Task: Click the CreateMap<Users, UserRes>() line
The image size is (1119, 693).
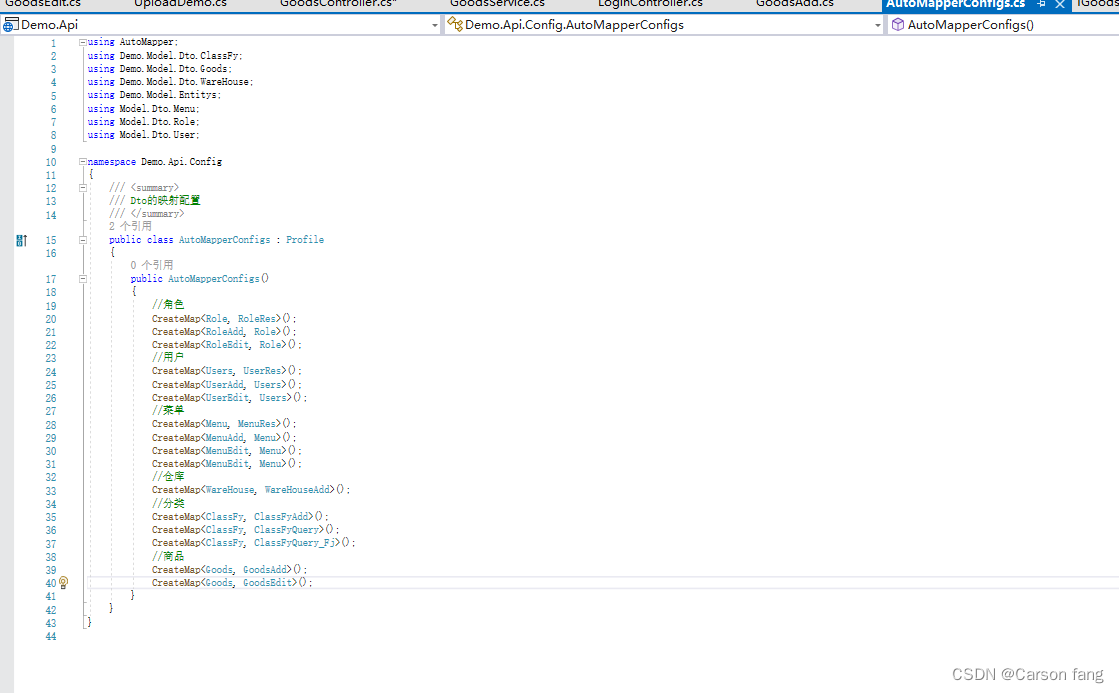Action: (227, 371)
